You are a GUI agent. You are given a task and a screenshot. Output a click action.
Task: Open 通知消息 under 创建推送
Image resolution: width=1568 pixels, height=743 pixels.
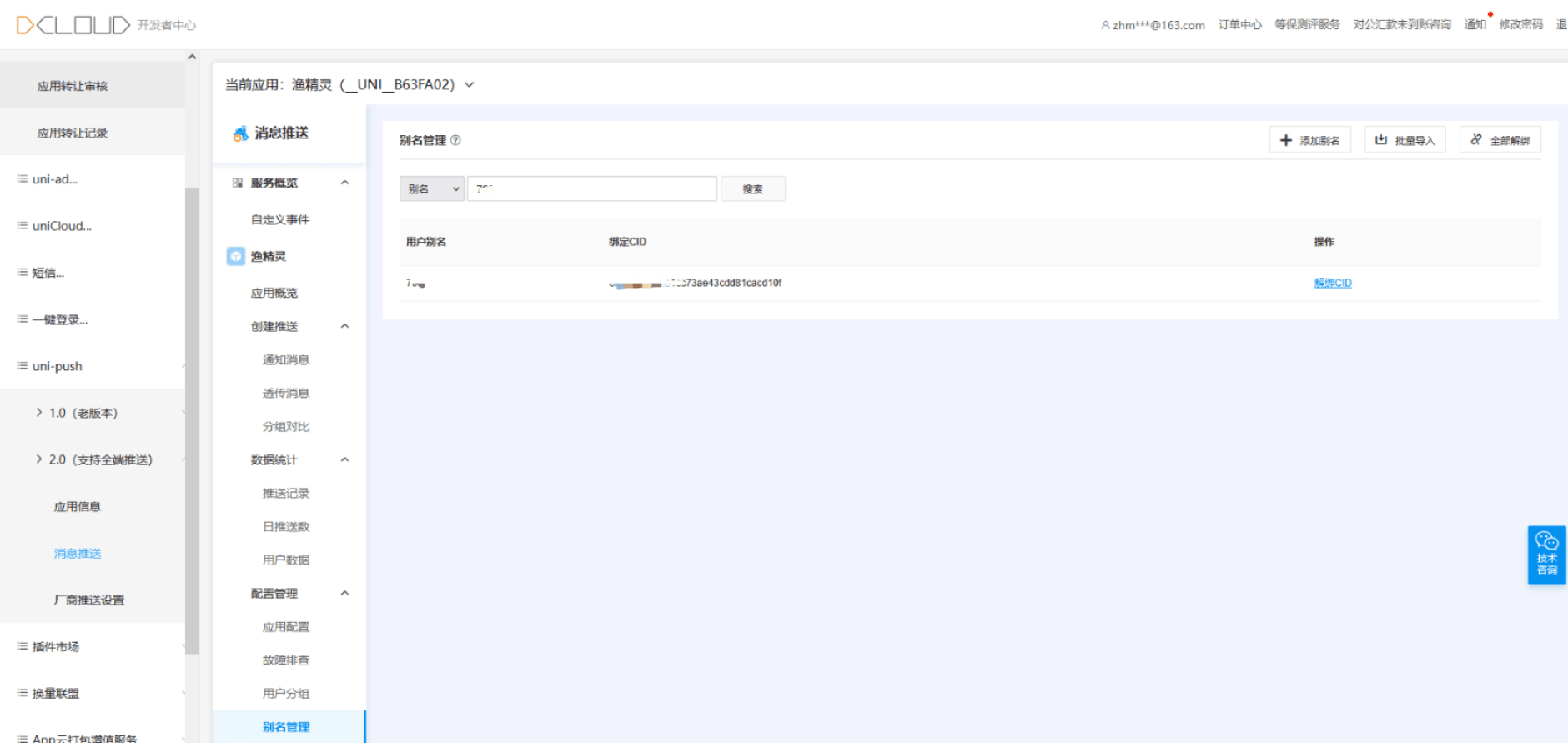tap(286, 359)
